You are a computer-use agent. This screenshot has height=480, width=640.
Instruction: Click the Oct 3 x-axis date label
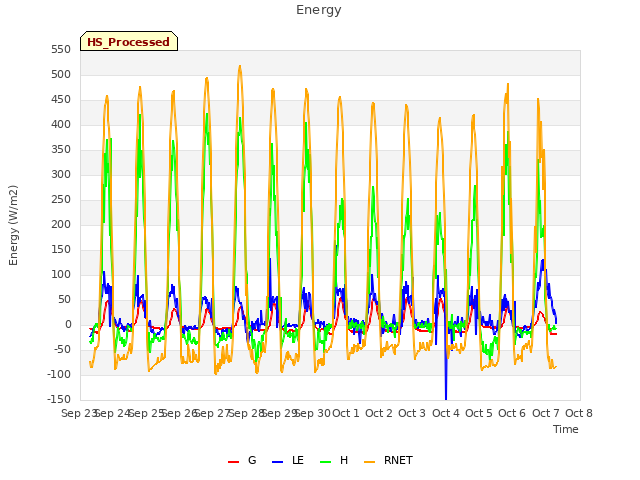[412, 413]
